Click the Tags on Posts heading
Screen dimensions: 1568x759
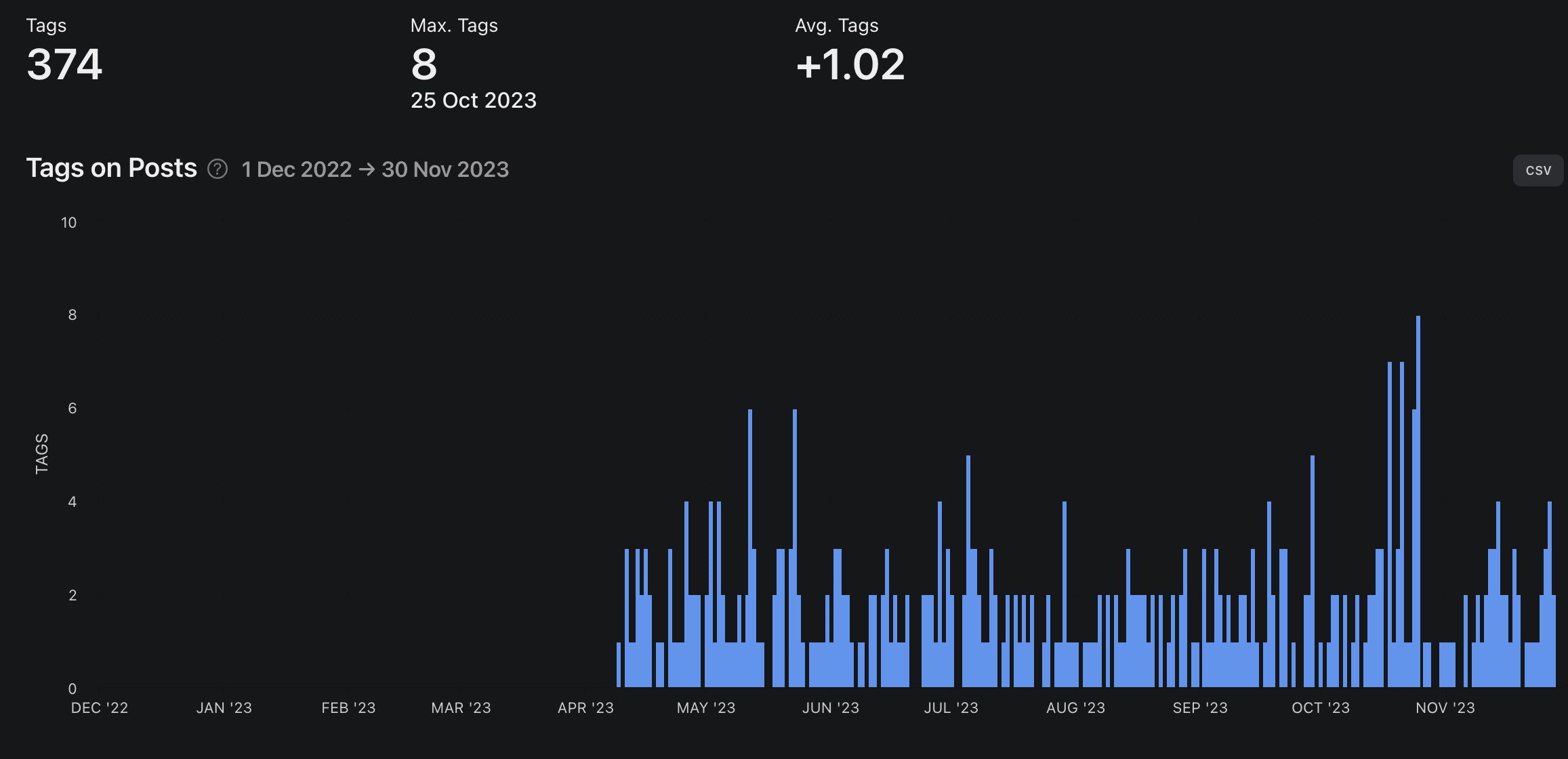point(111,168)
